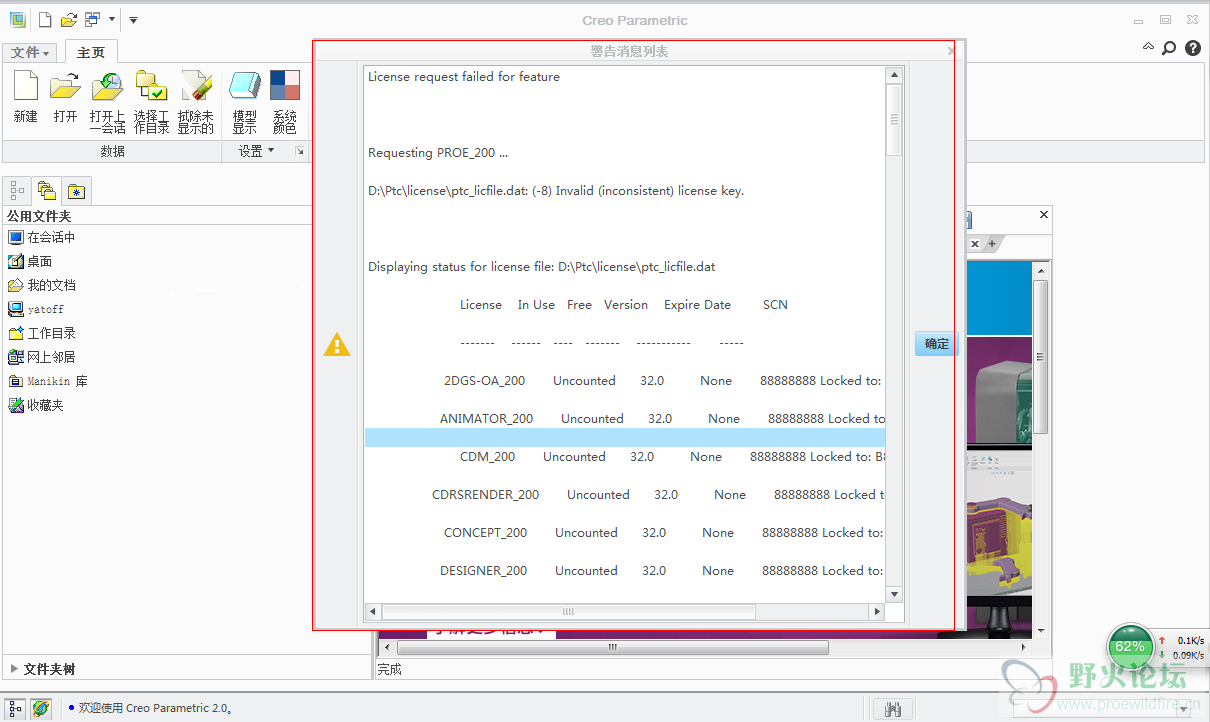
Task: Click the 设置 group dialog launcher icon
Action: [299, 151]
